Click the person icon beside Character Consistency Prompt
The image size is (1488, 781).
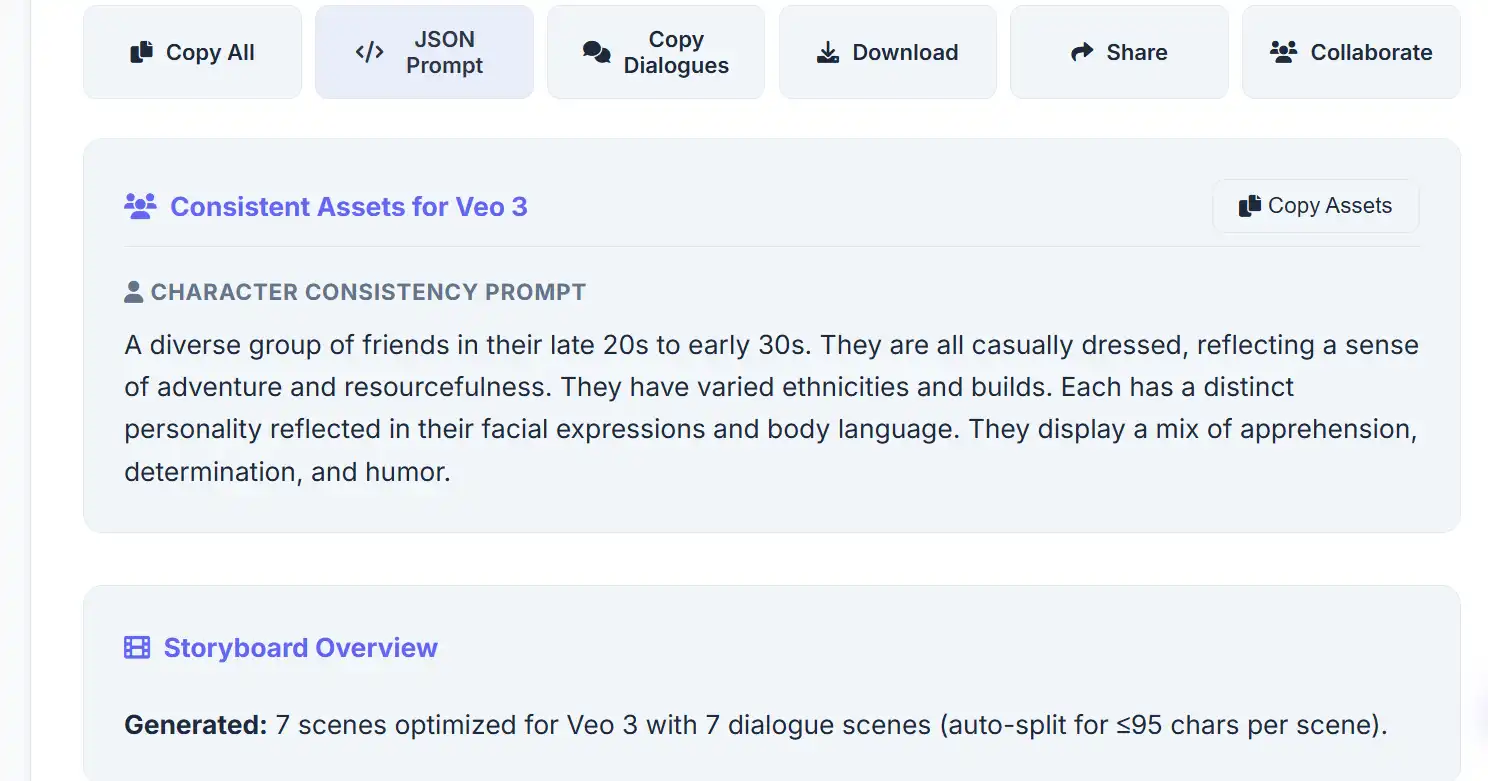pos(134,290)
